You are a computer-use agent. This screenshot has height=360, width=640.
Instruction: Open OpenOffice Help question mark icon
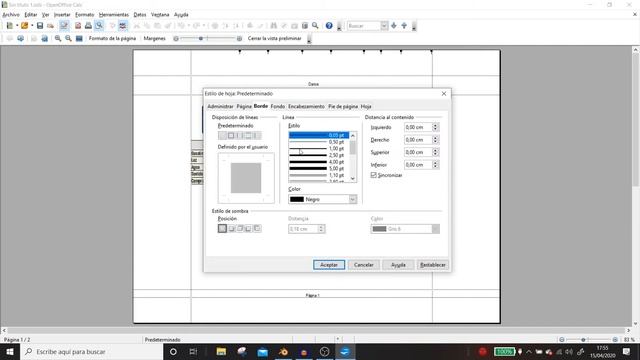coord(329,26)
